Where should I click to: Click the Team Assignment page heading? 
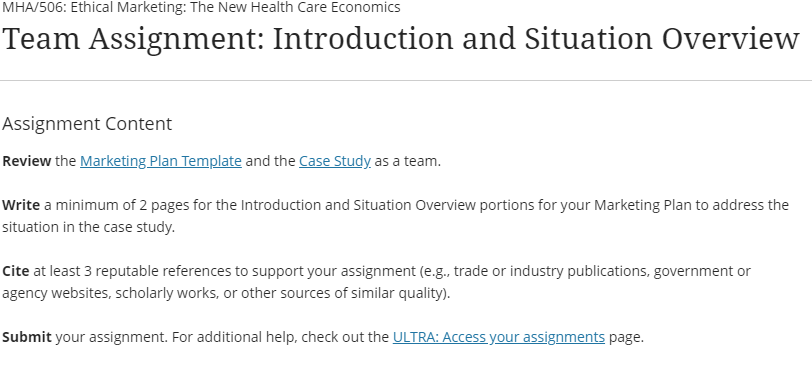(x=401, y=39)
